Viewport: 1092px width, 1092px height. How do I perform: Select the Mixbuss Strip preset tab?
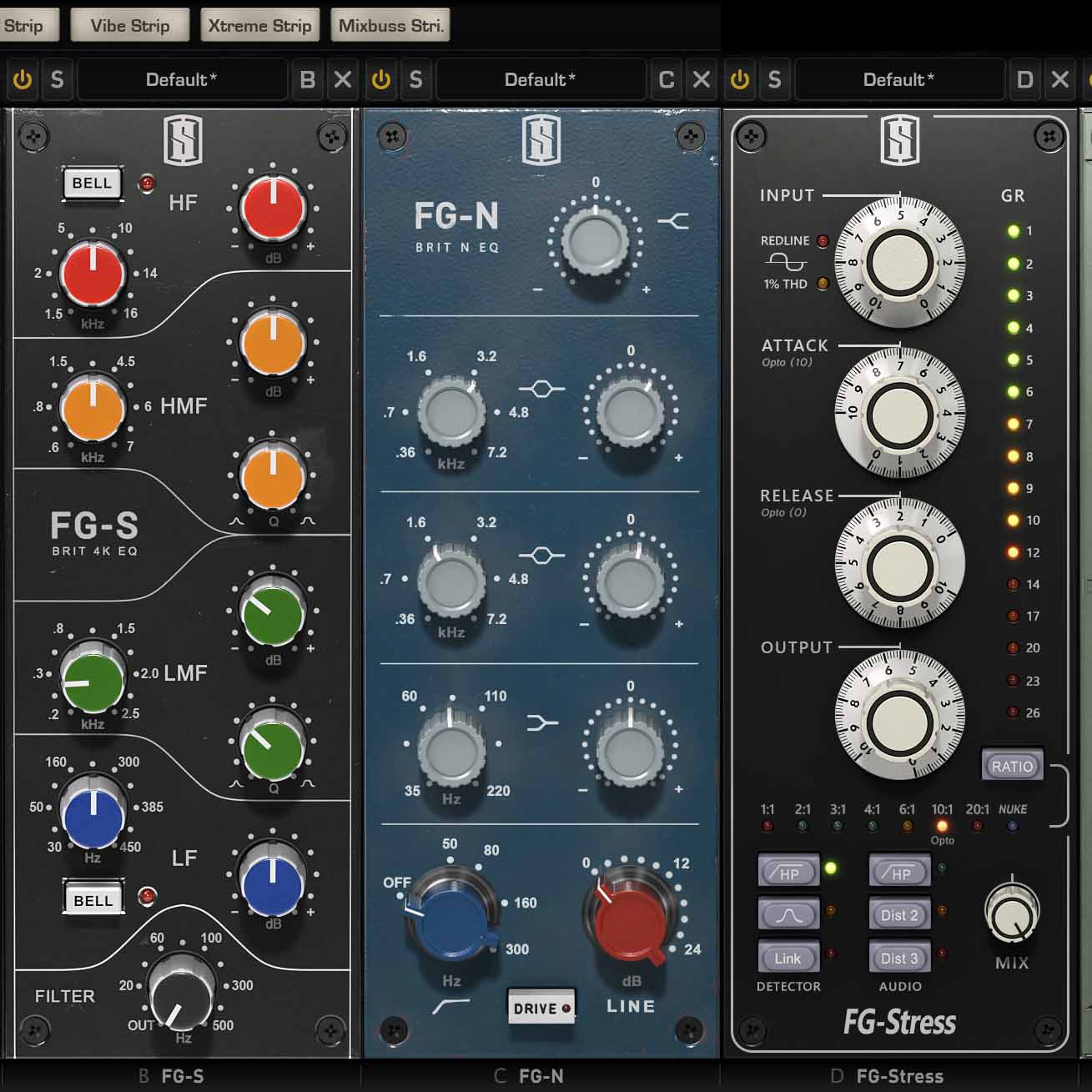tap(390, 25)
